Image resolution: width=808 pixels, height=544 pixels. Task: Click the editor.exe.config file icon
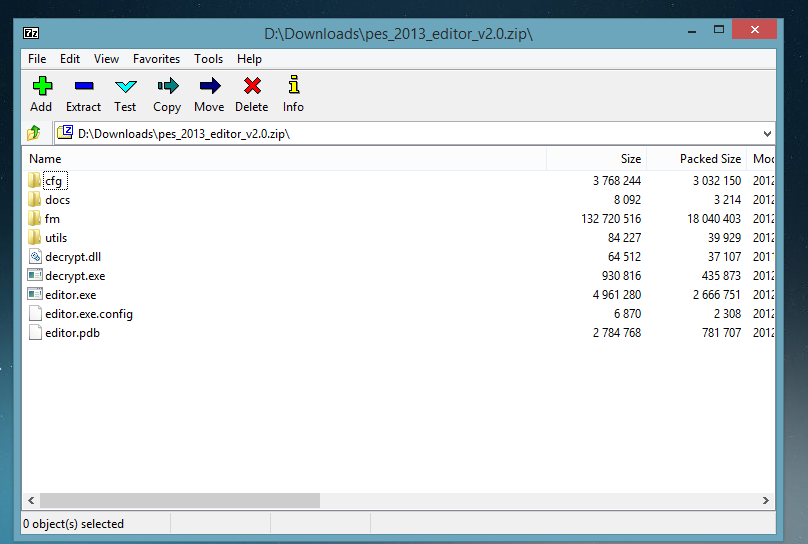pos(35,314)
